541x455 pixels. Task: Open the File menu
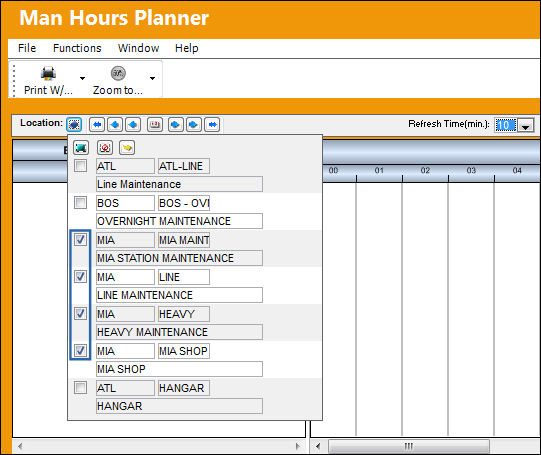pos(27,48)
